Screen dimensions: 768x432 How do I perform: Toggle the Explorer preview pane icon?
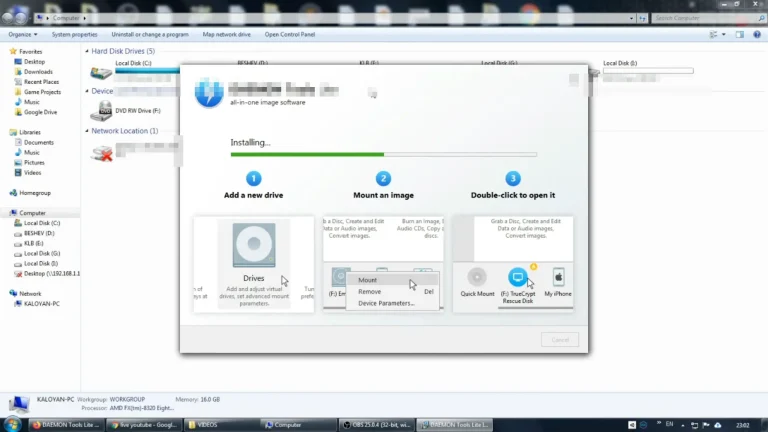click(x=740, y=35)
